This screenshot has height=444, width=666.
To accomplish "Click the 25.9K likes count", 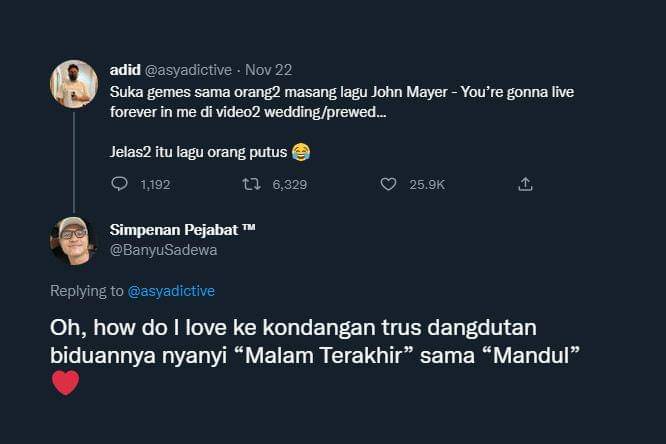I will (x=427, y=184).
